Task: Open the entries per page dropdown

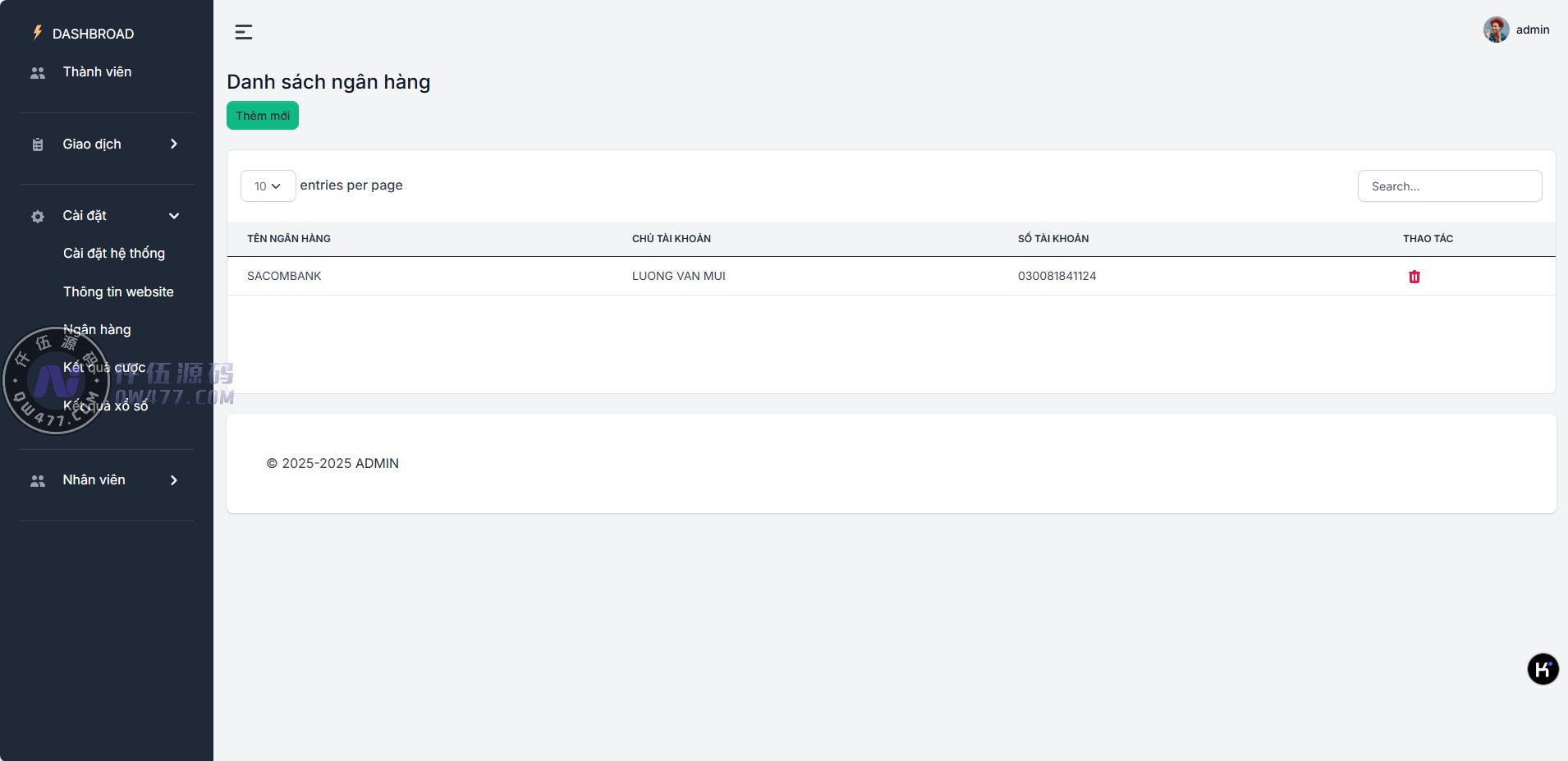Action: click(x=268, y=186)
